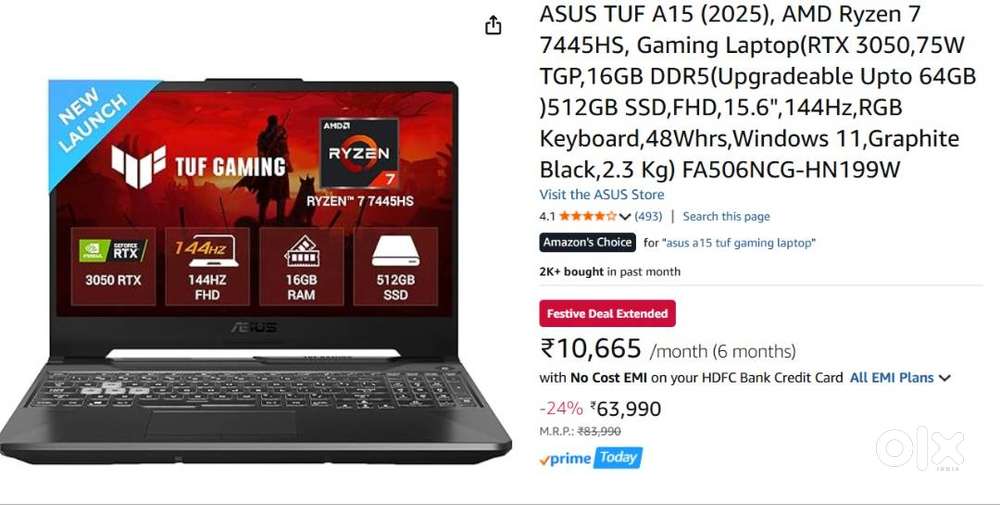1000x505 pixels.
Task: Open the 493 reviews count link
Action: 649,216
